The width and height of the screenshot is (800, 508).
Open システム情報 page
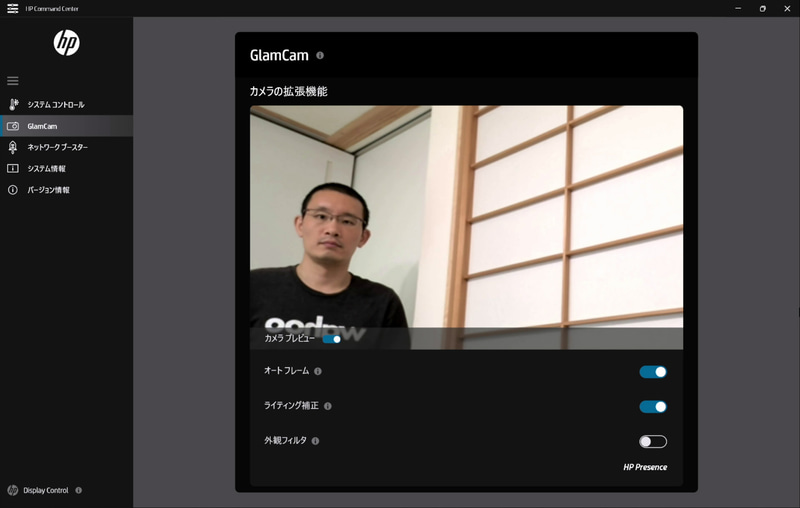coord(66,168)
